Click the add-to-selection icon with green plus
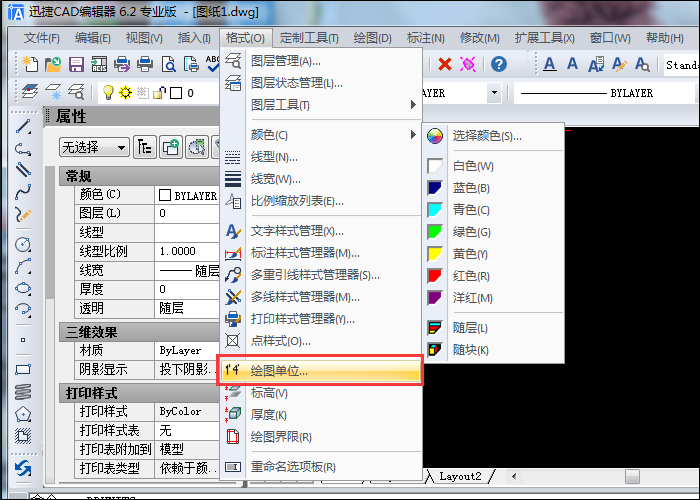 pos(171,147)
